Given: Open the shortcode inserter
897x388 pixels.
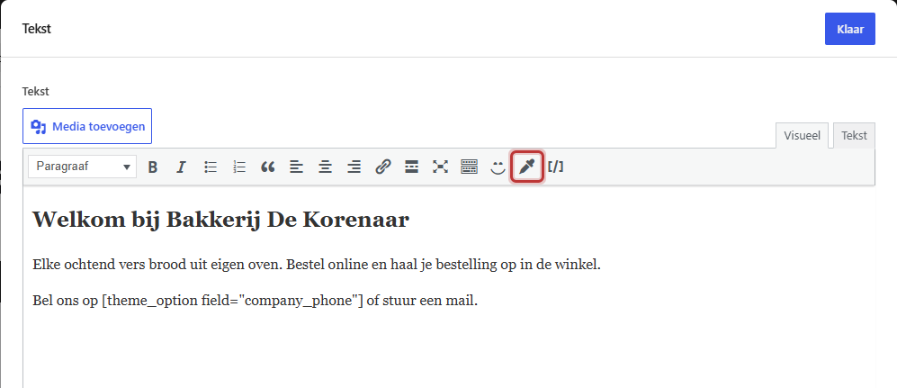Looking at the screenshot, I should pyautogui.click(x=555, y=167).
